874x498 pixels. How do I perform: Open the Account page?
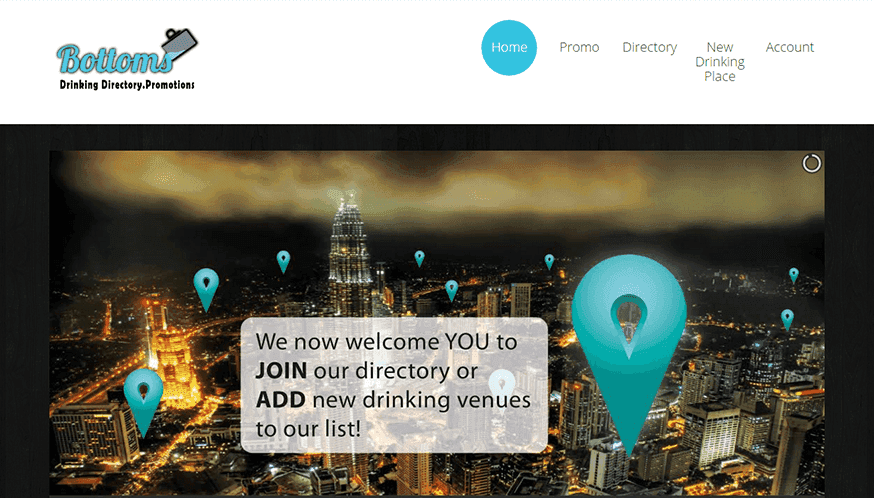pos(790,47)
